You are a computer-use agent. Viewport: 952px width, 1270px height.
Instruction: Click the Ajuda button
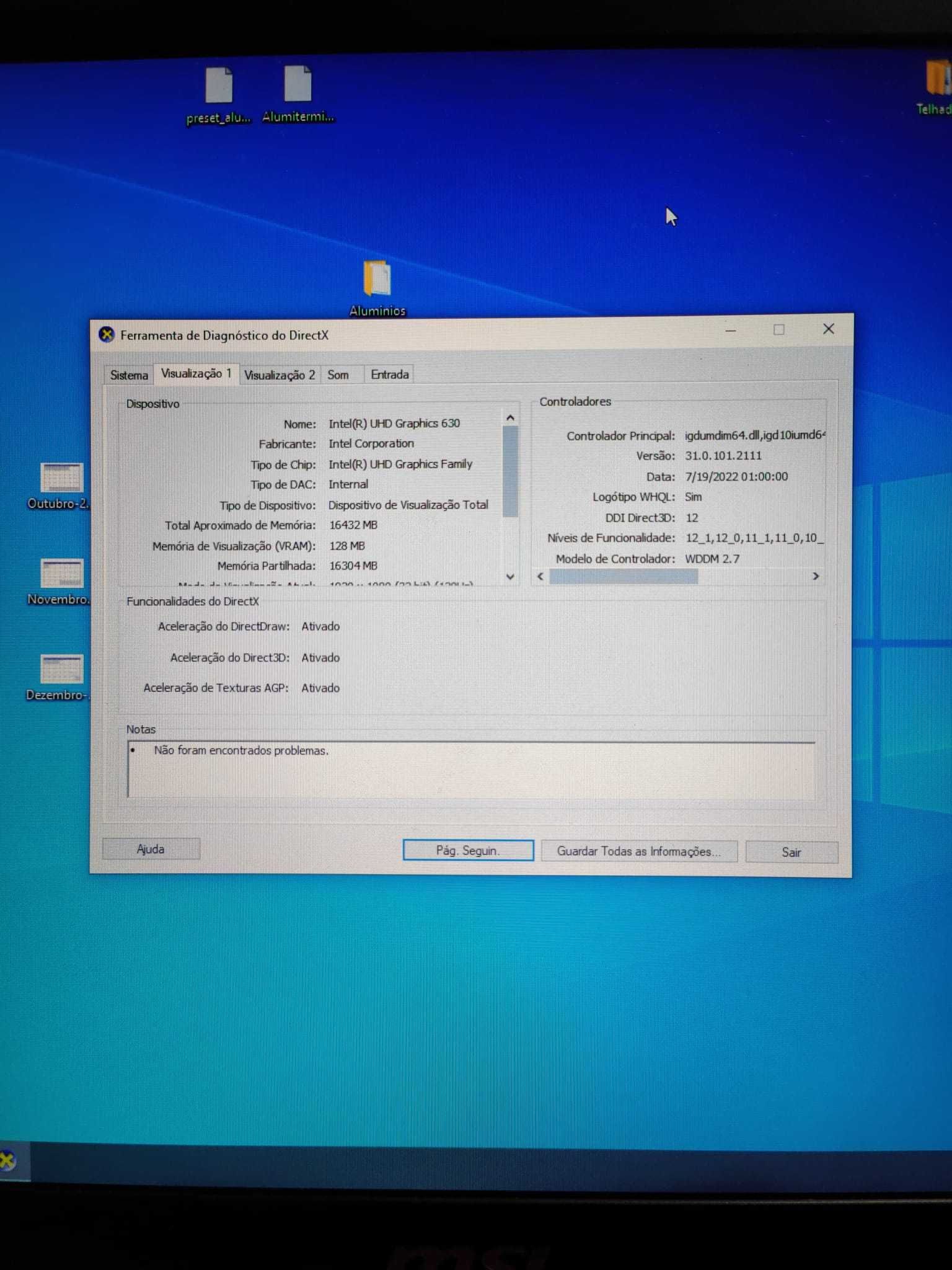[151, 849]
